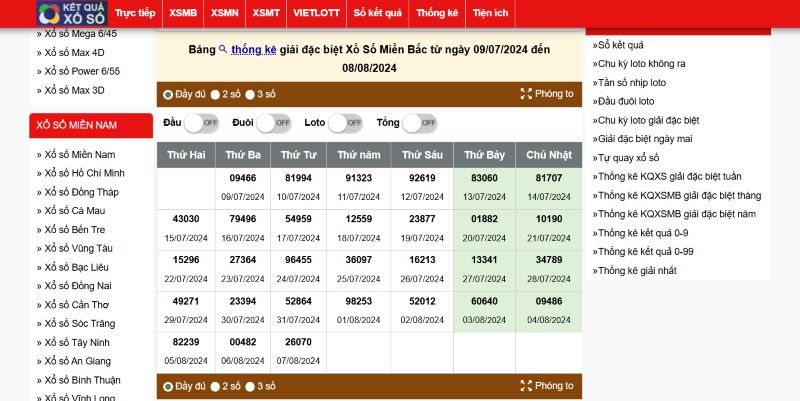Click result 83060 dated 13/07/2024

[x=484, y=178]
